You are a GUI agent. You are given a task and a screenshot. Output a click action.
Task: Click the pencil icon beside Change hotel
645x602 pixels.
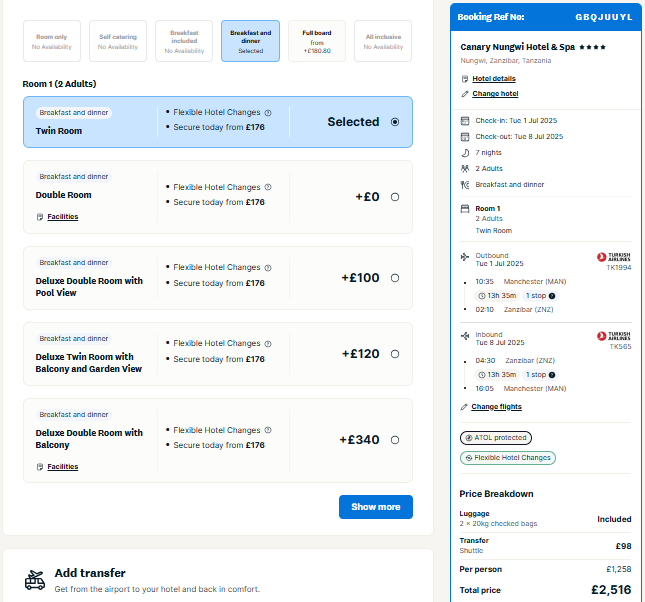click(465, 94)
